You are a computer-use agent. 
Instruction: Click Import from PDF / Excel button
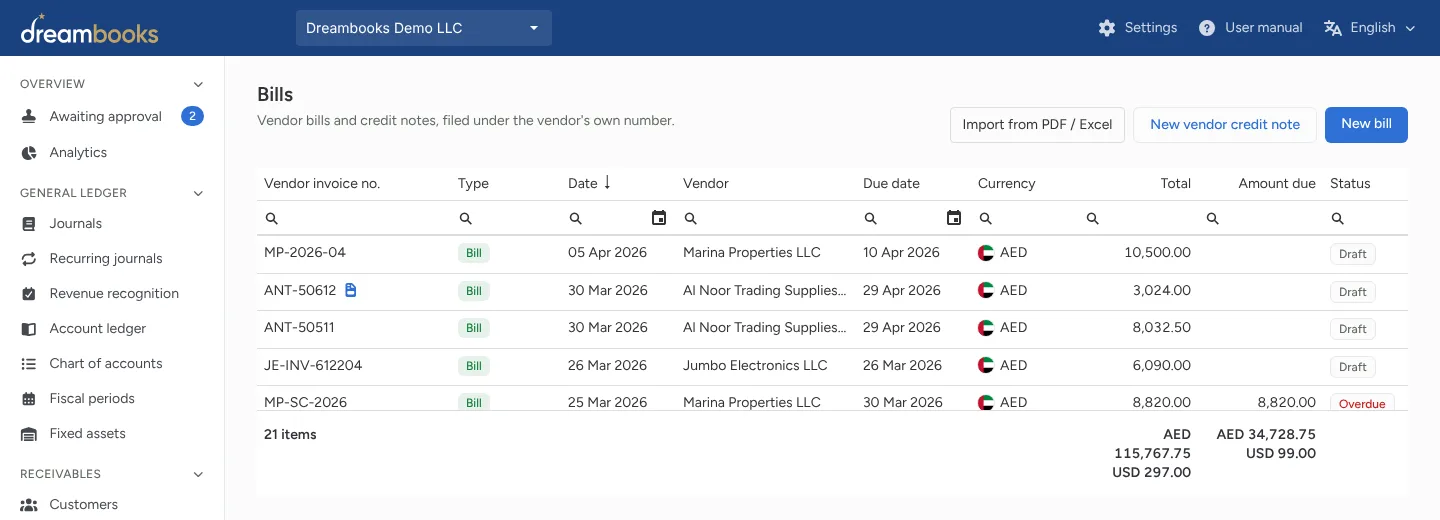pyautogui.click(x=1037, y=125)
